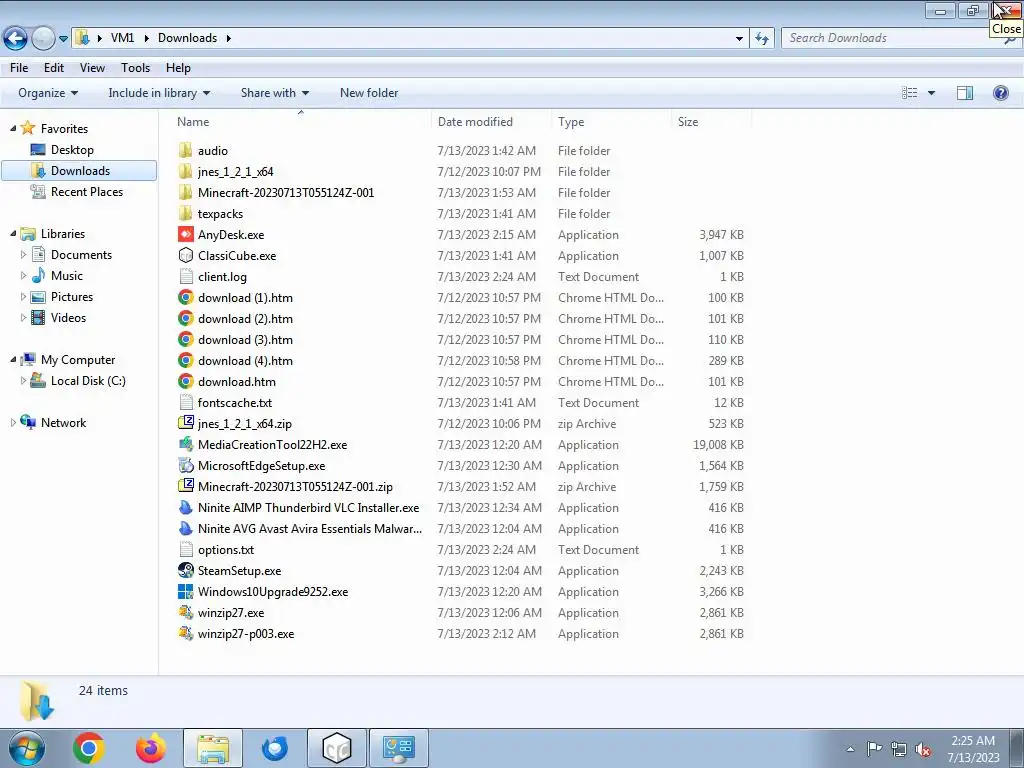Open Windows Explorer Help button
Image resolution: width=1024 pixels, height=768 pixels.
[x=1000, y=93]
